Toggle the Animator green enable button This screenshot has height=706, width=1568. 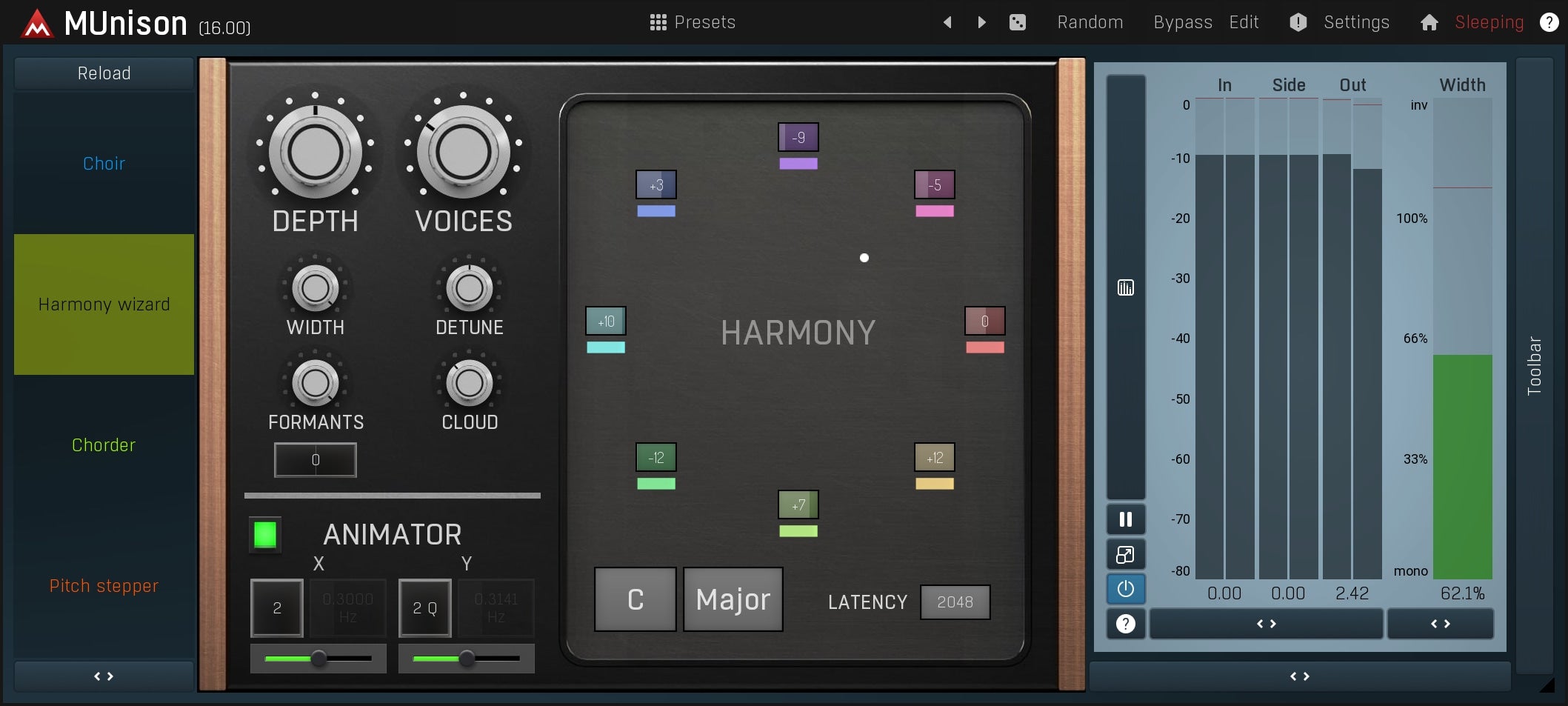265,534
